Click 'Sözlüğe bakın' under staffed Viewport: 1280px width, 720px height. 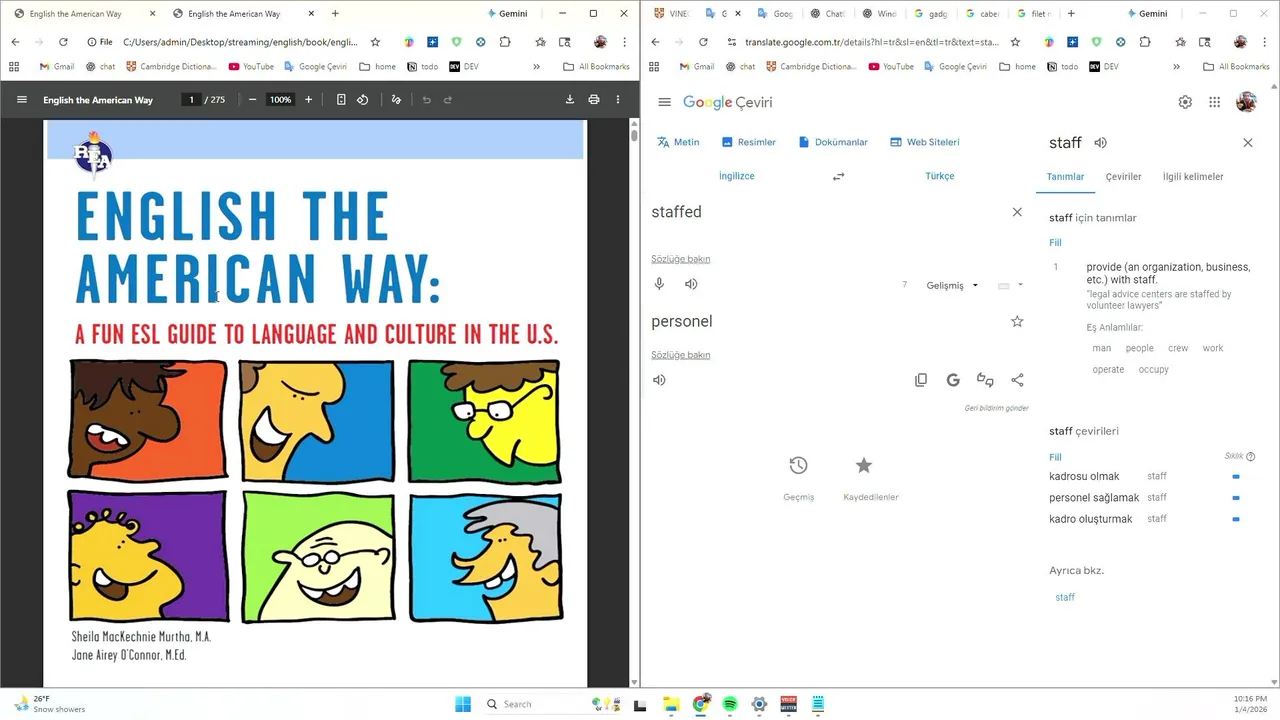tap(681, 259)
